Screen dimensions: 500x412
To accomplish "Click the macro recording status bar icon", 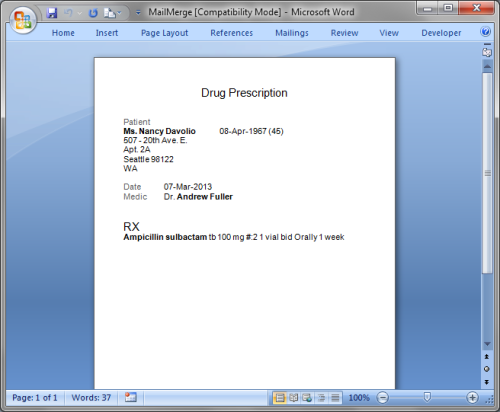I will coord(131,397).
